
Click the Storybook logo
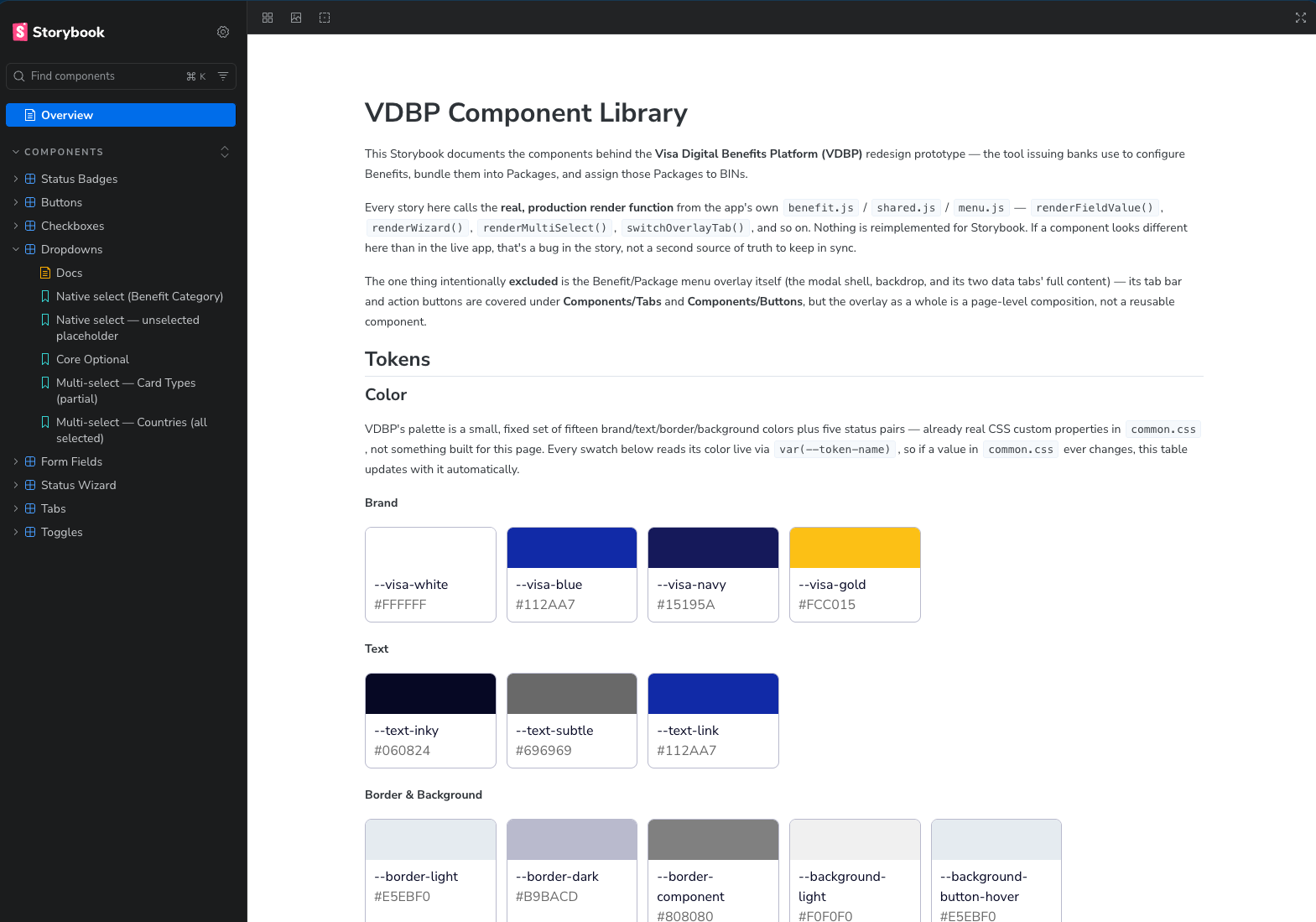tap(59, 32)
